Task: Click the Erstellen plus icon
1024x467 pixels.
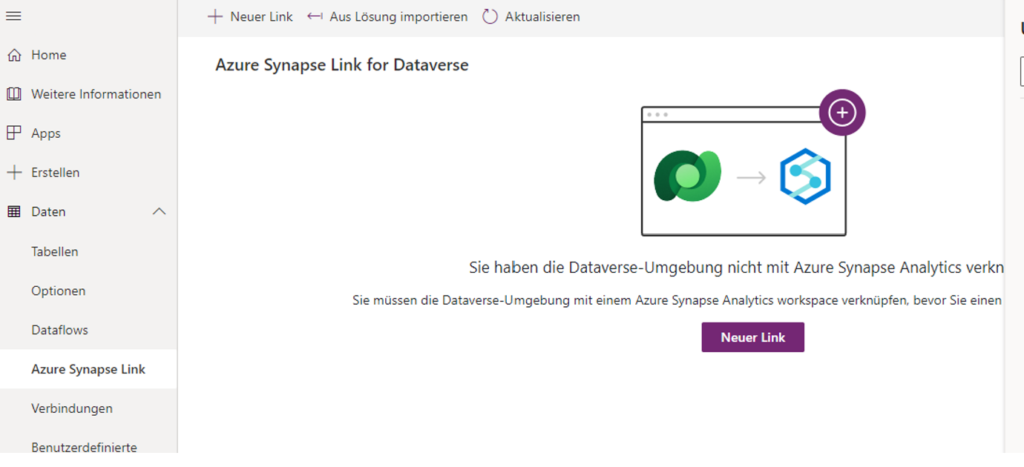Action: tap(14, 173)
